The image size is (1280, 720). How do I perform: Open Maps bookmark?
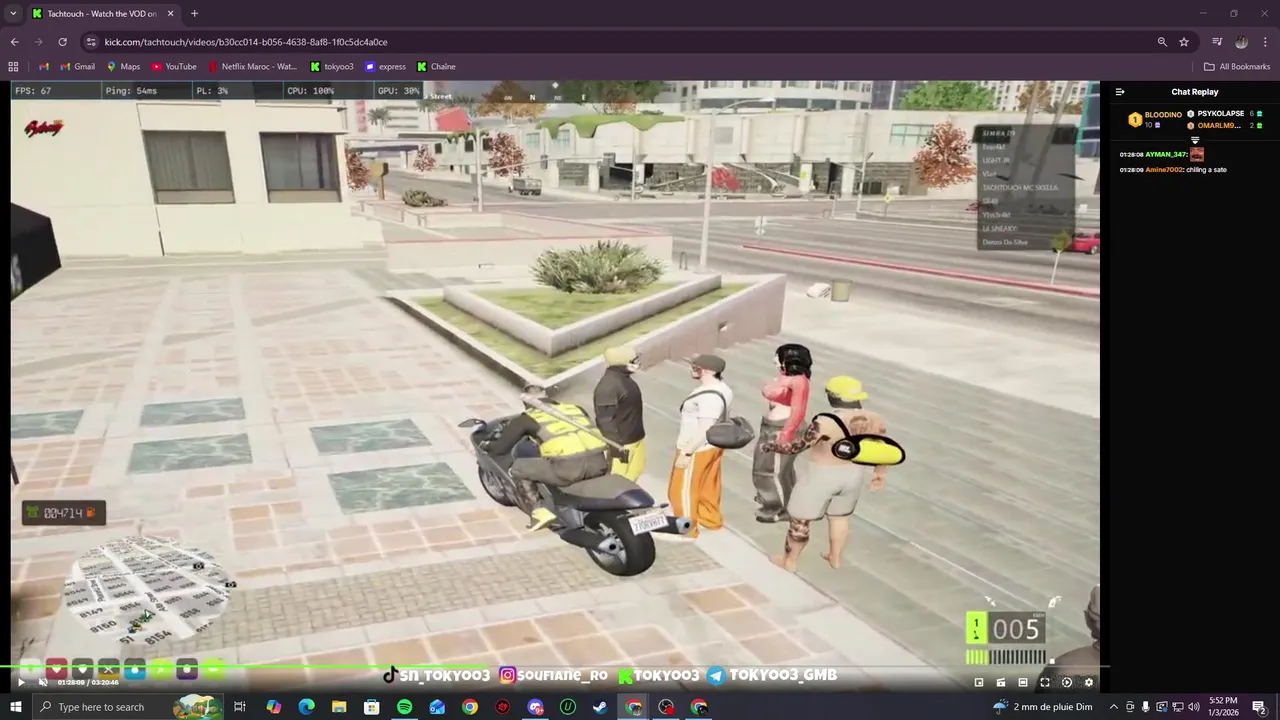[x=124, y=67]
